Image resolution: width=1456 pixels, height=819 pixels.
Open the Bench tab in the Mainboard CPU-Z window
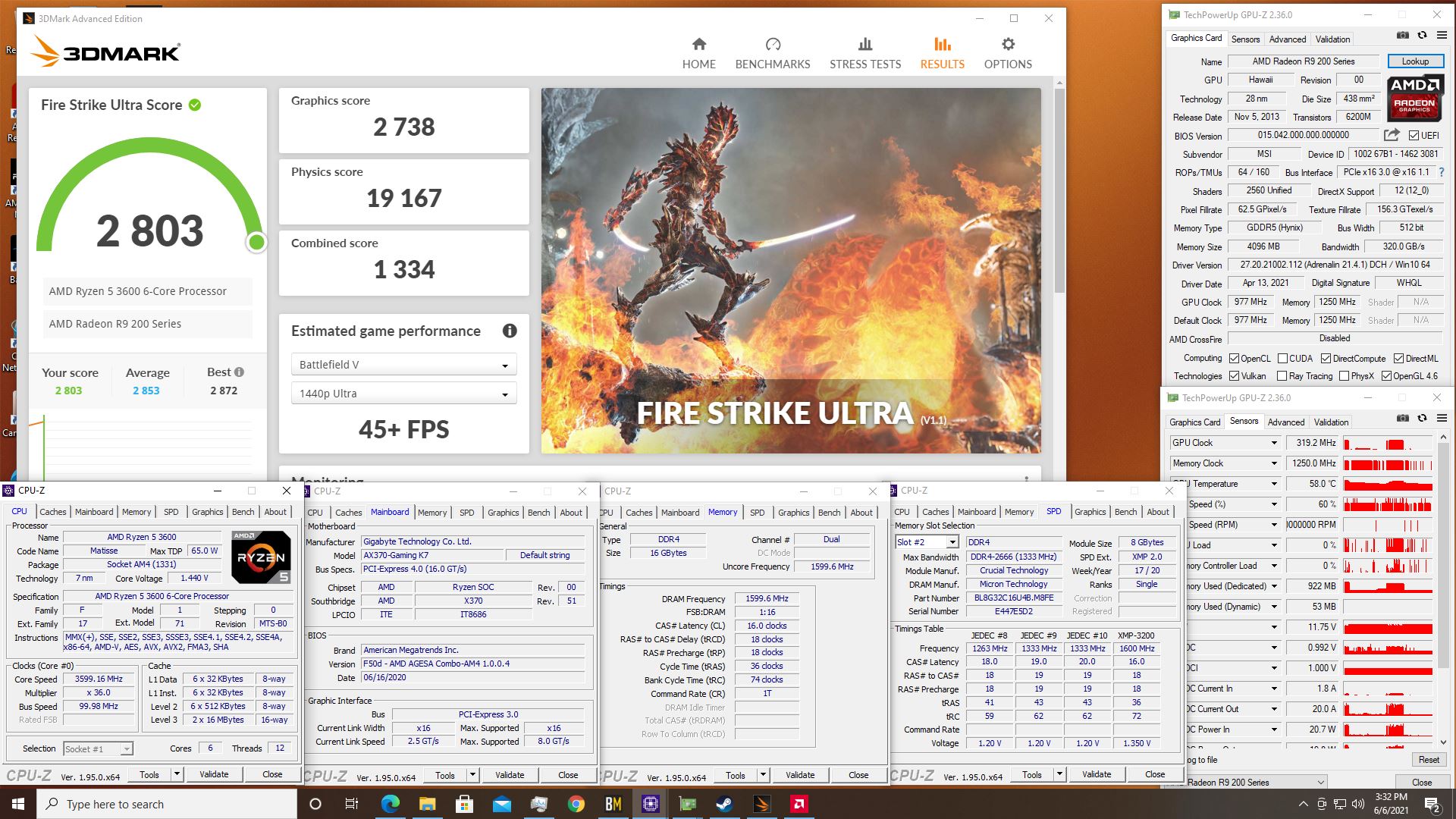tap(538, 513)
